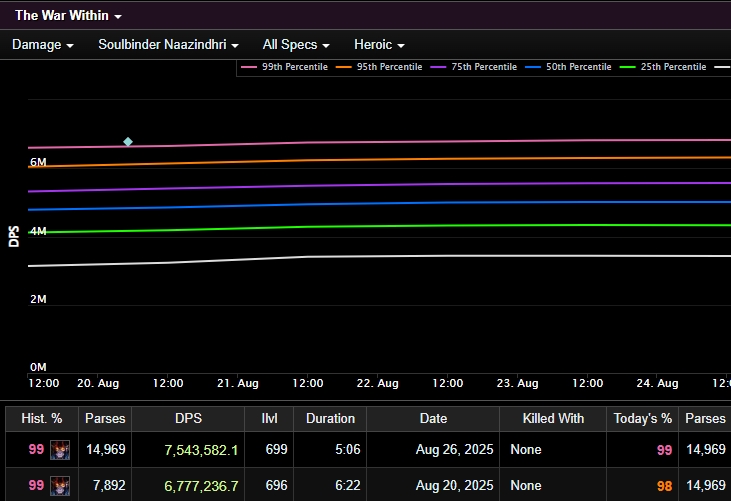Viewport: 731px width, 501px height.
Task: Sort by DPS column header
Action: click(188, 419)
